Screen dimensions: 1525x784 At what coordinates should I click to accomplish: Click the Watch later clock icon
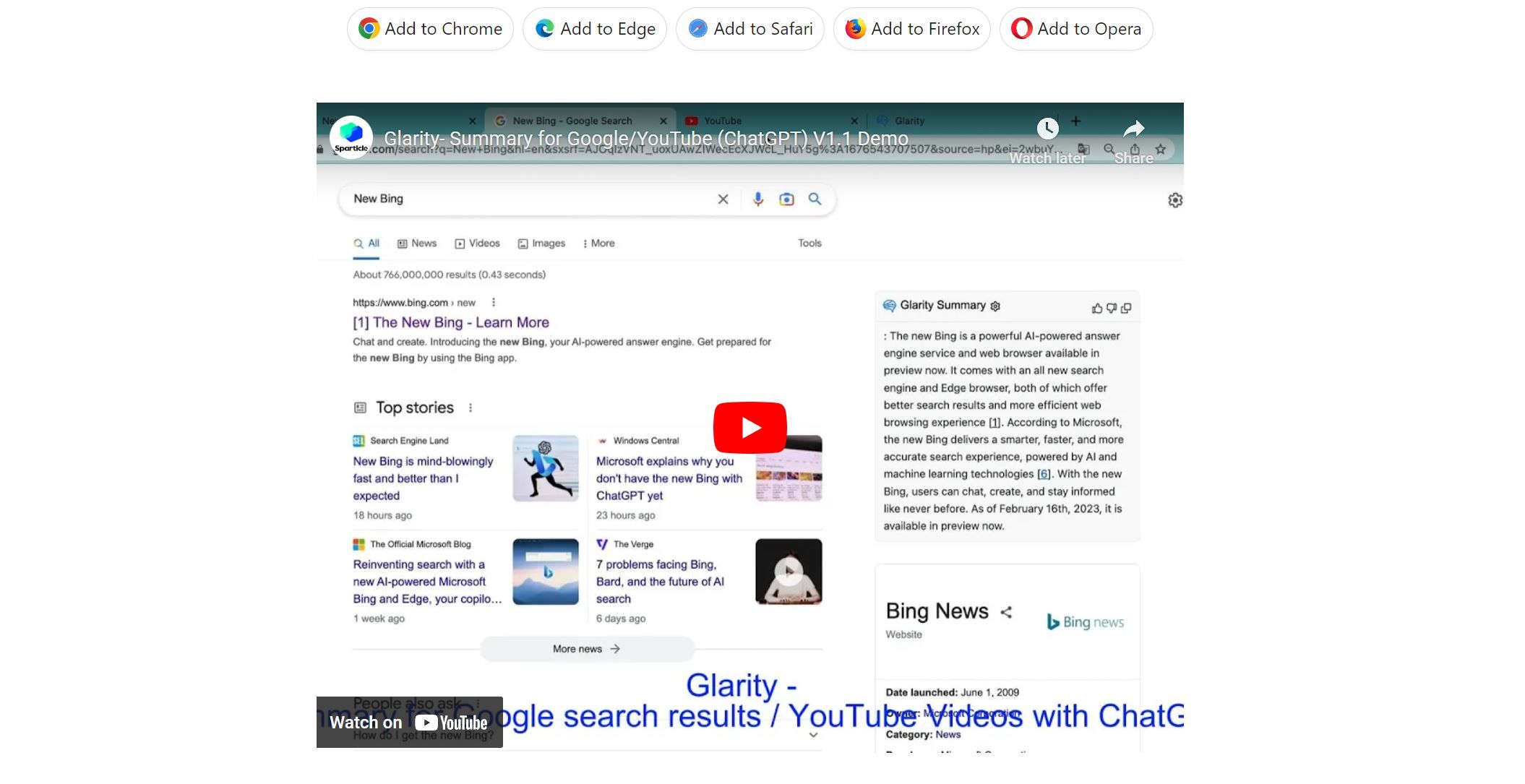(1047, 129)
